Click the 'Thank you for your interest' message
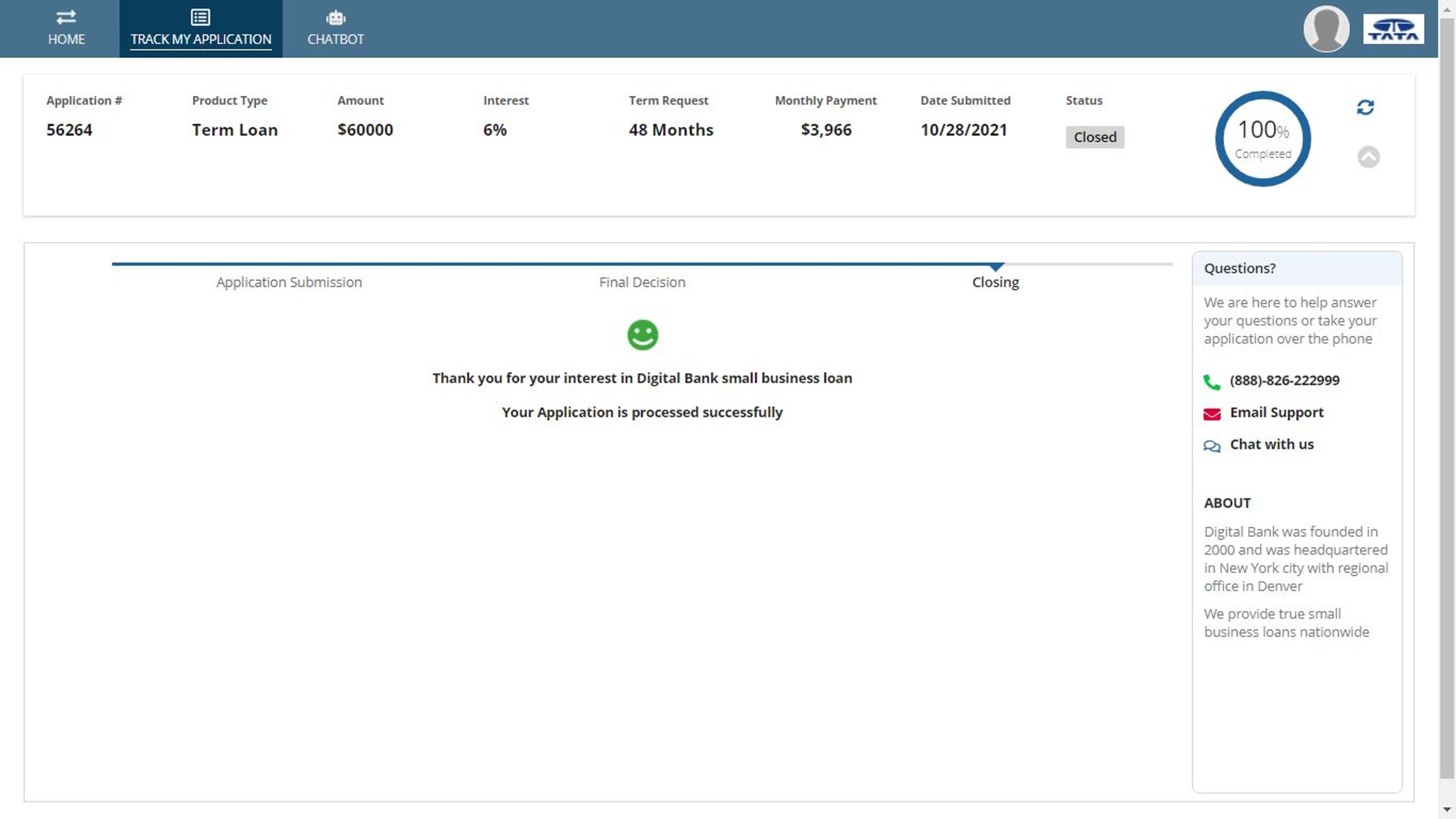 pyautogui.click(x=642, y=378)
